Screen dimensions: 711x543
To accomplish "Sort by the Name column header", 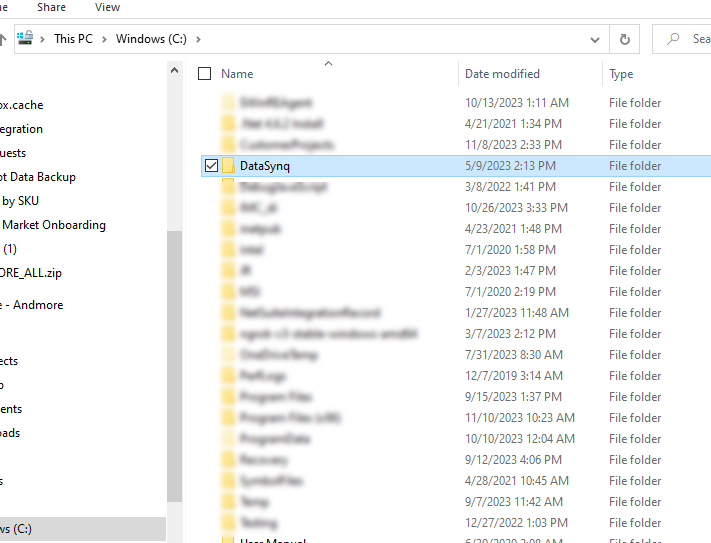I will click(237, 74).
